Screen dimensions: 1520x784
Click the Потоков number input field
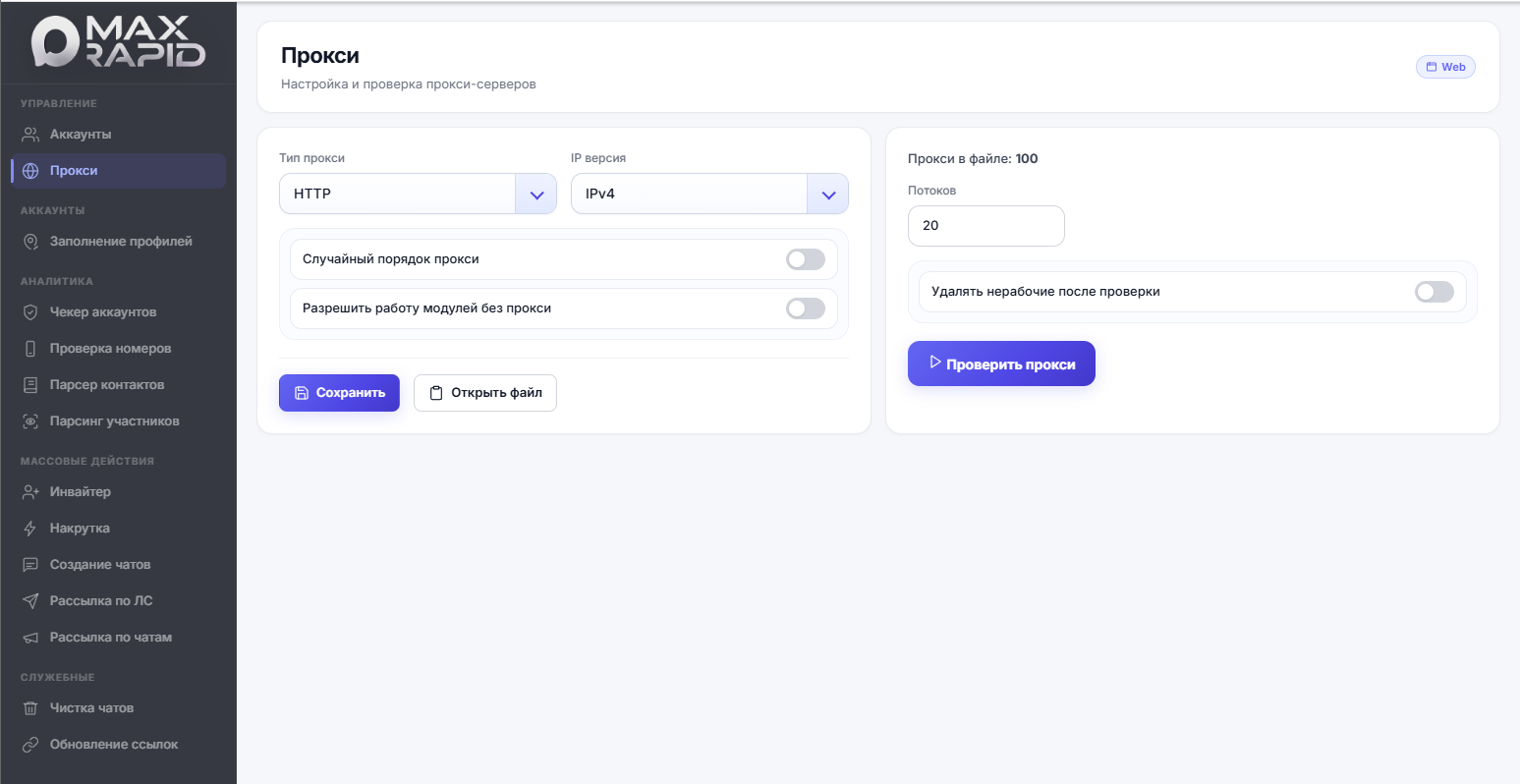985,226
